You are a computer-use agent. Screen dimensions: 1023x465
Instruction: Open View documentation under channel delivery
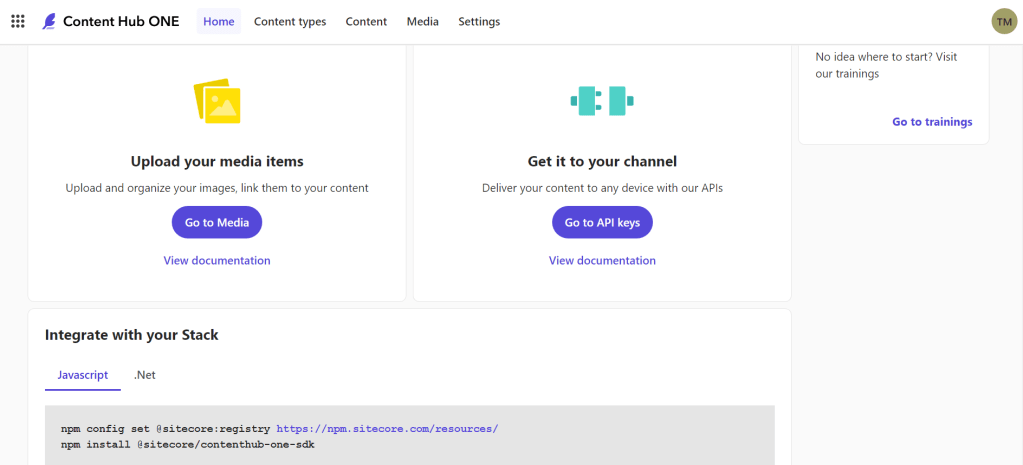pos(602,260)
